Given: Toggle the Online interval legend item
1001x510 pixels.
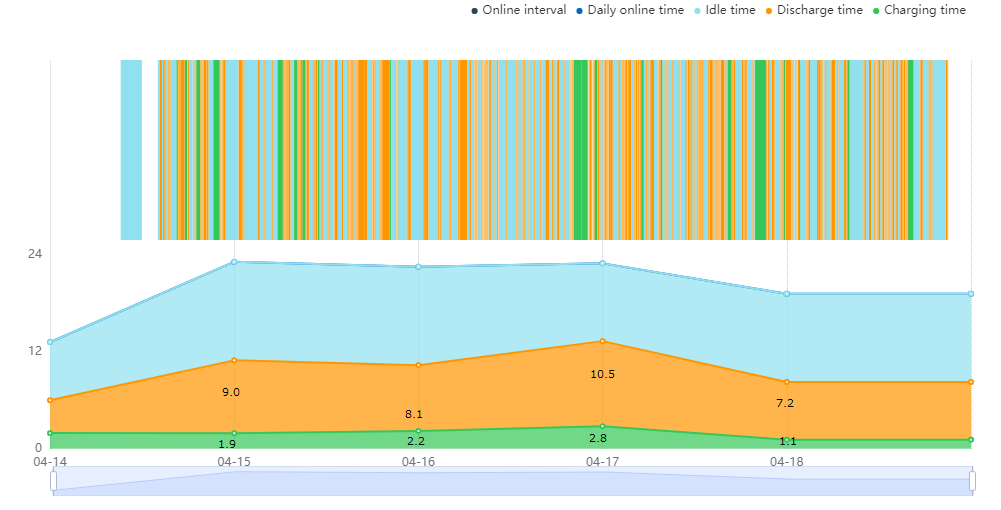Looking at the screenshot, I should click(518, 10).
